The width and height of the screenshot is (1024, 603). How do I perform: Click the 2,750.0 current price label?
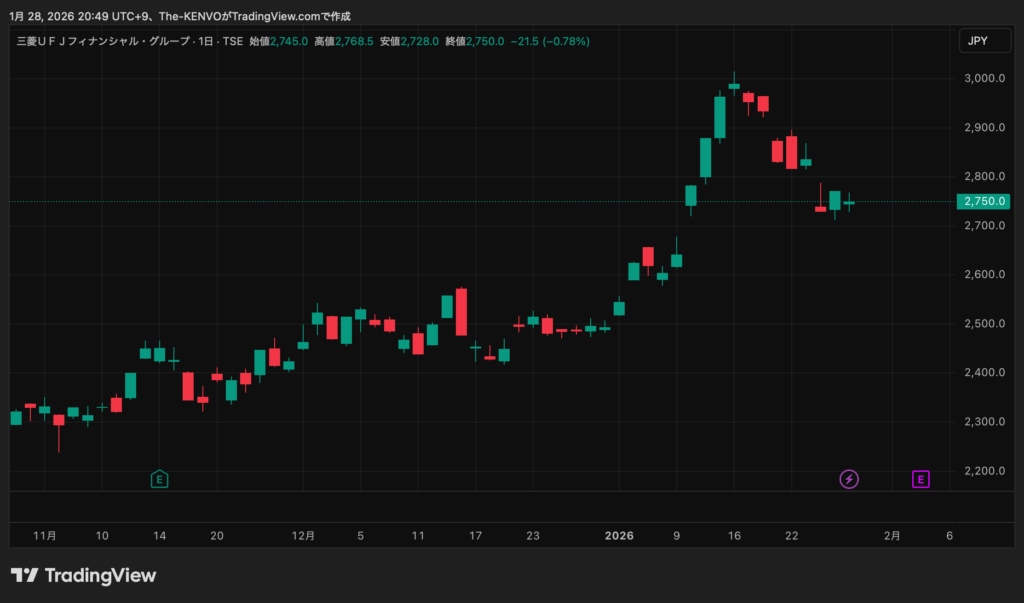coord(984,202)
